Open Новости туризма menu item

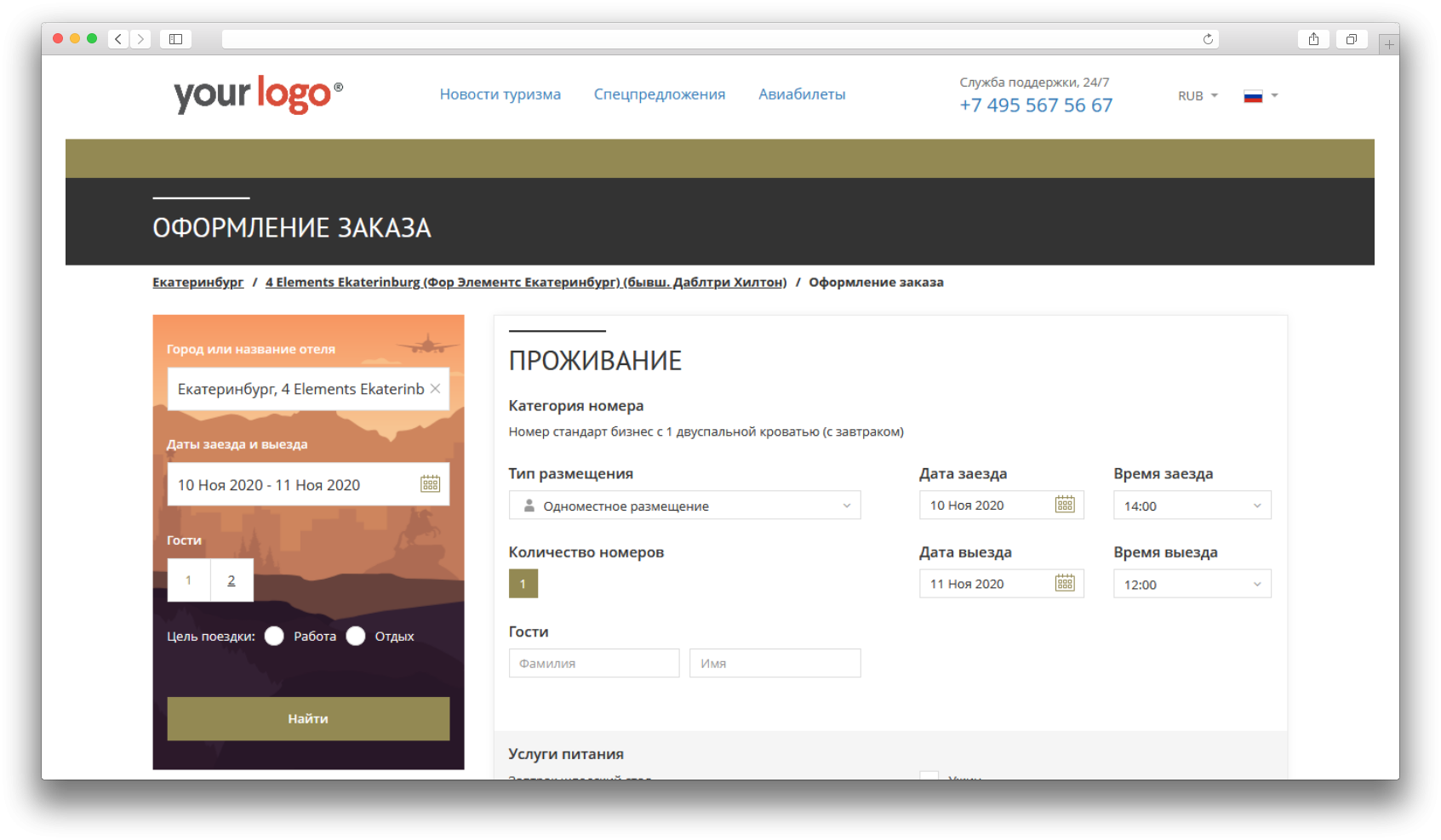[500, 94]
